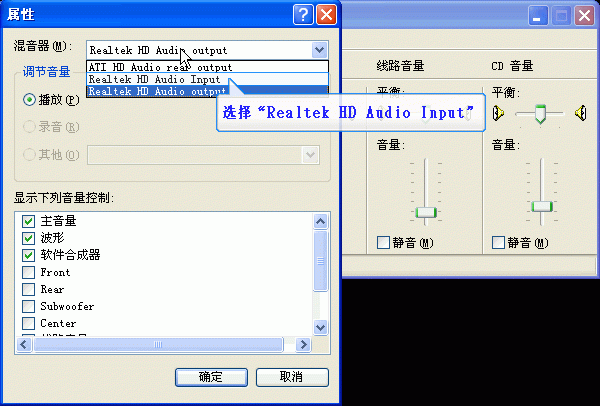
Task: Close the Properties (属性) dialog
Action: point(326,15)
